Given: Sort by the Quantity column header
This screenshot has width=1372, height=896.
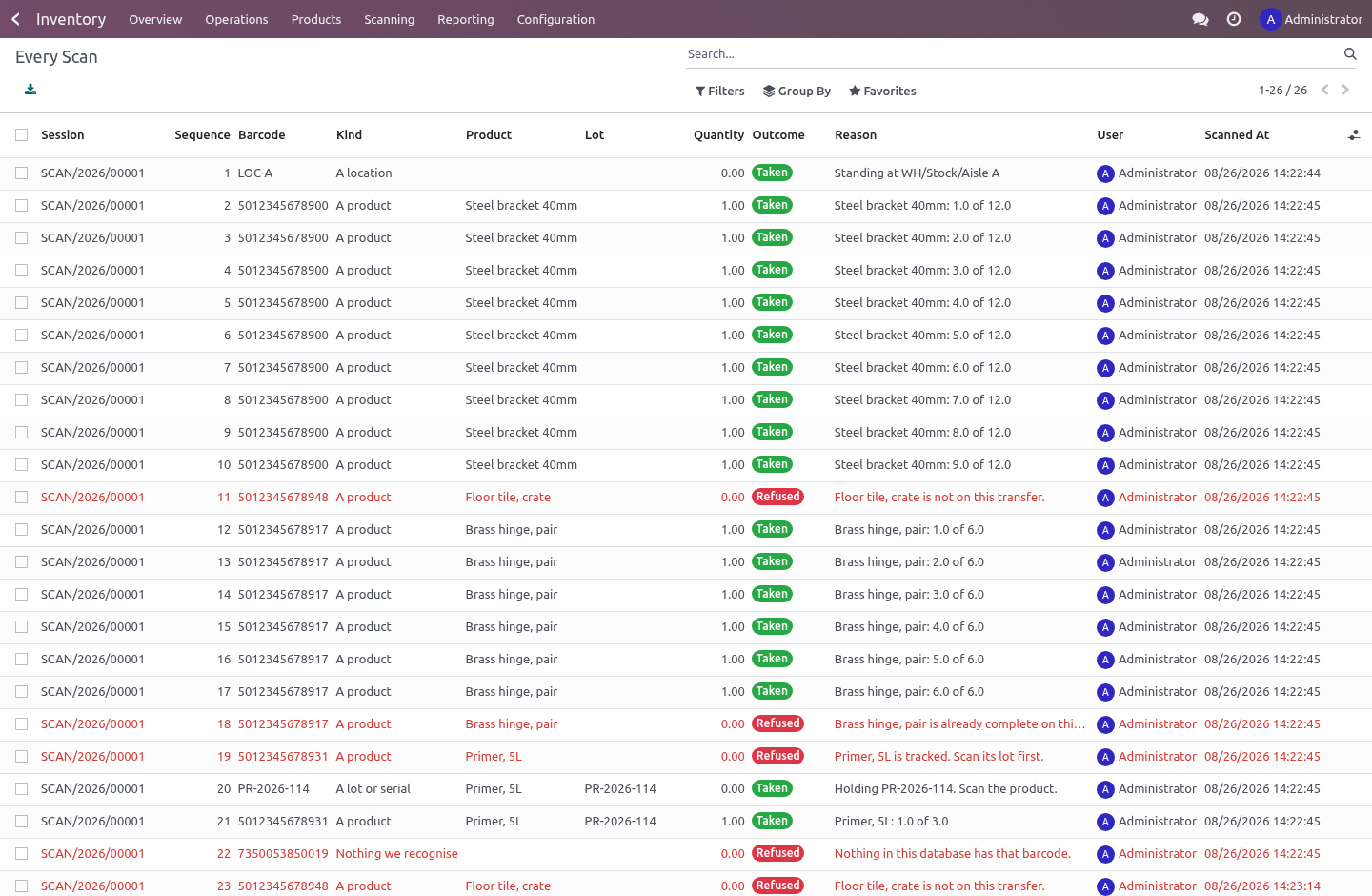Looking at the screenshot, I should point(718,135).
